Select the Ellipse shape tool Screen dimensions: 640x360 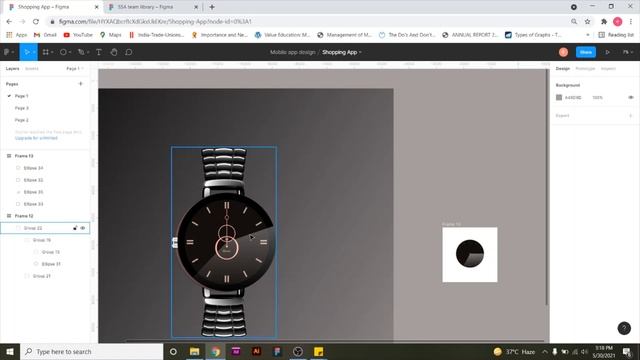point(63,52)
